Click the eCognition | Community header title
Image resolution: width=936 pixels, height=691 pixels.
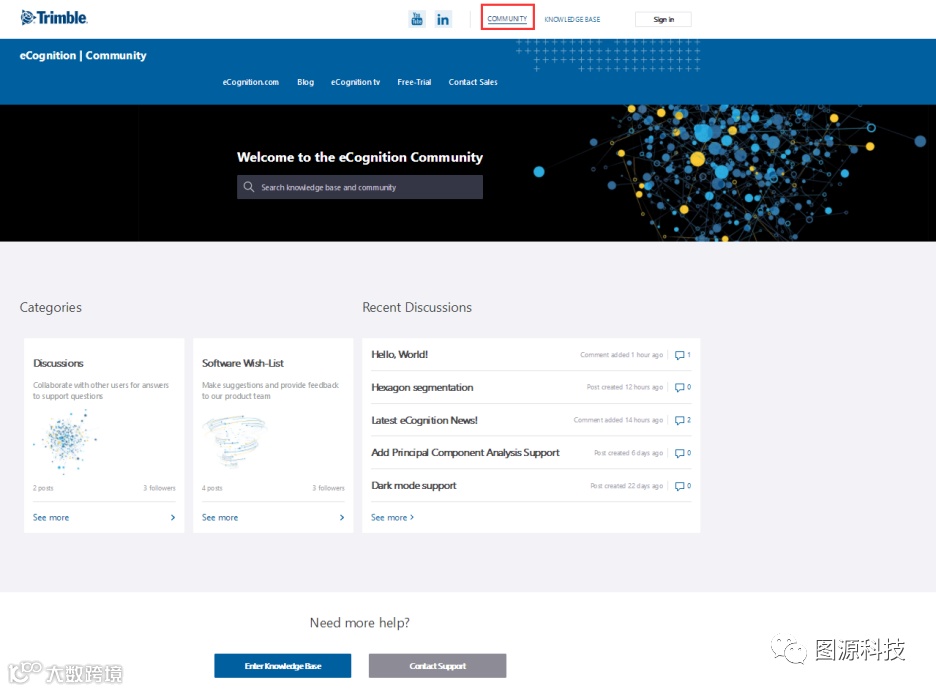pyautogui.click(x=83, y=55)
